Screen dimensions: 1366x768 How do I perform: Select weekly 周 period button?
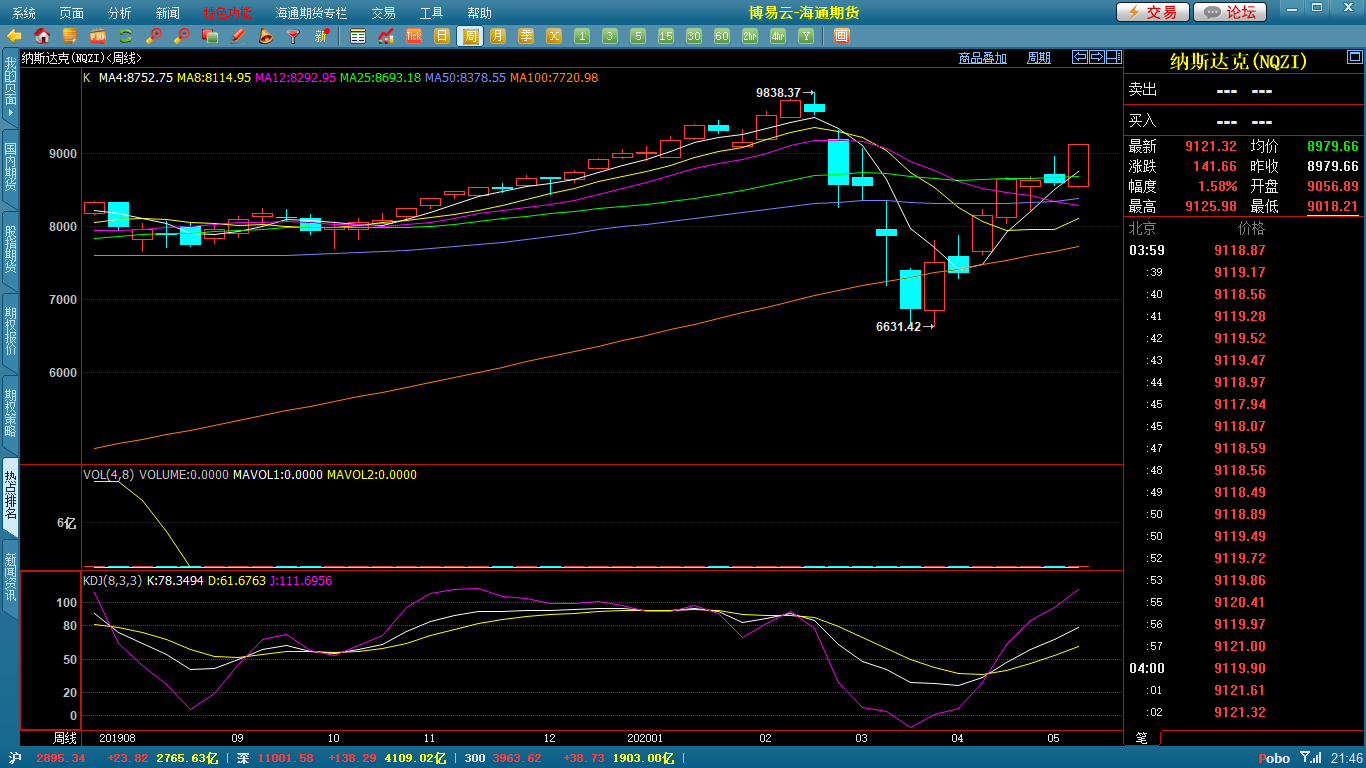tap(470, 36)
